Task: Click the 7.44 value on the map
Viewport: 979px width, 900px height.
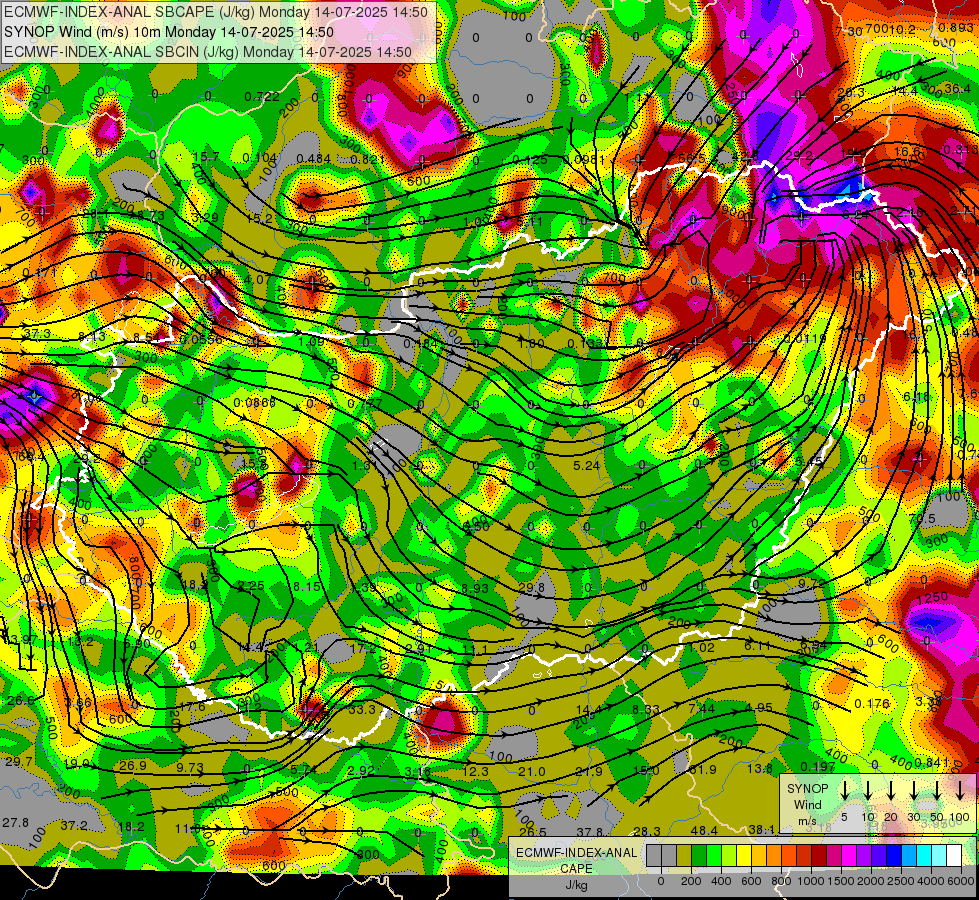Action: (x=702, y=708)
